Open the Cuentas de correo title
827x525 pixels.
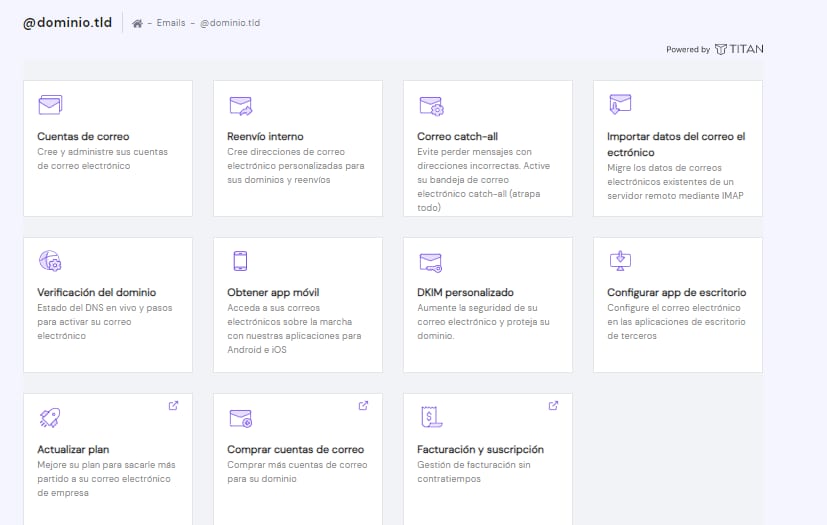(x=83, y=136)
